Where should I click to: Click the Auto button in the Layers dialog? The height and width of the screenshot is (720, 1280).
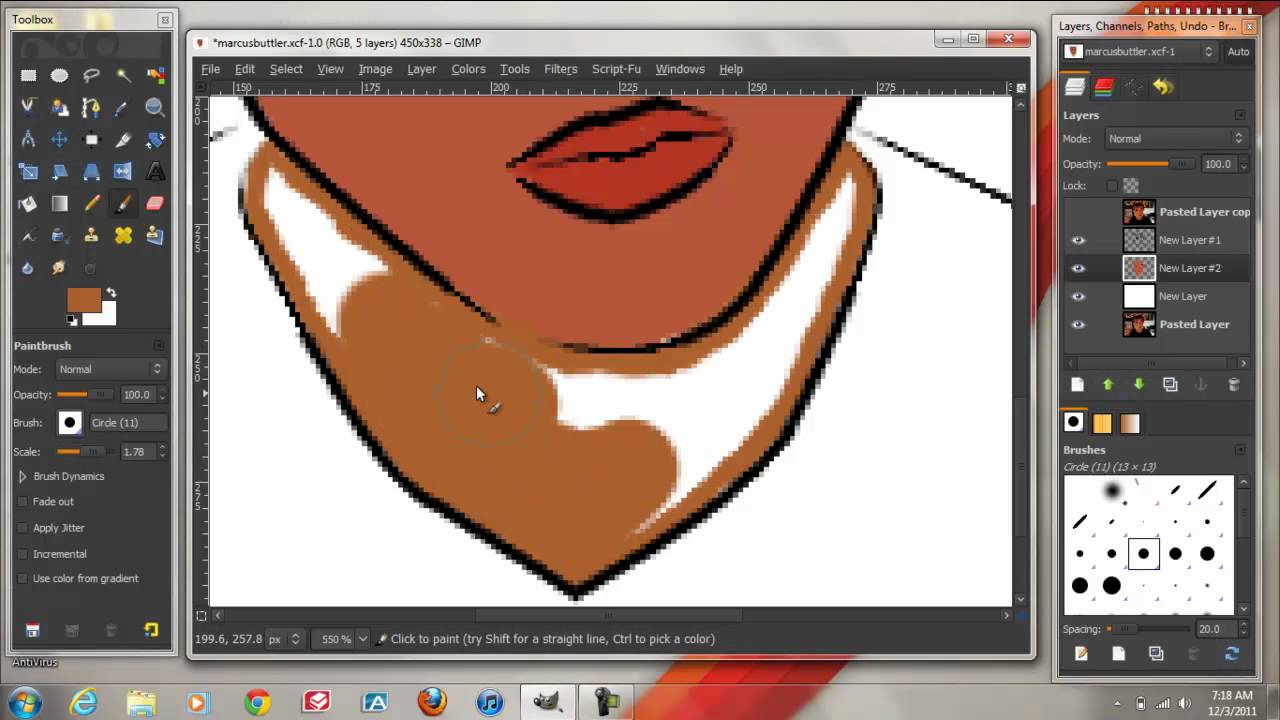1238,50
